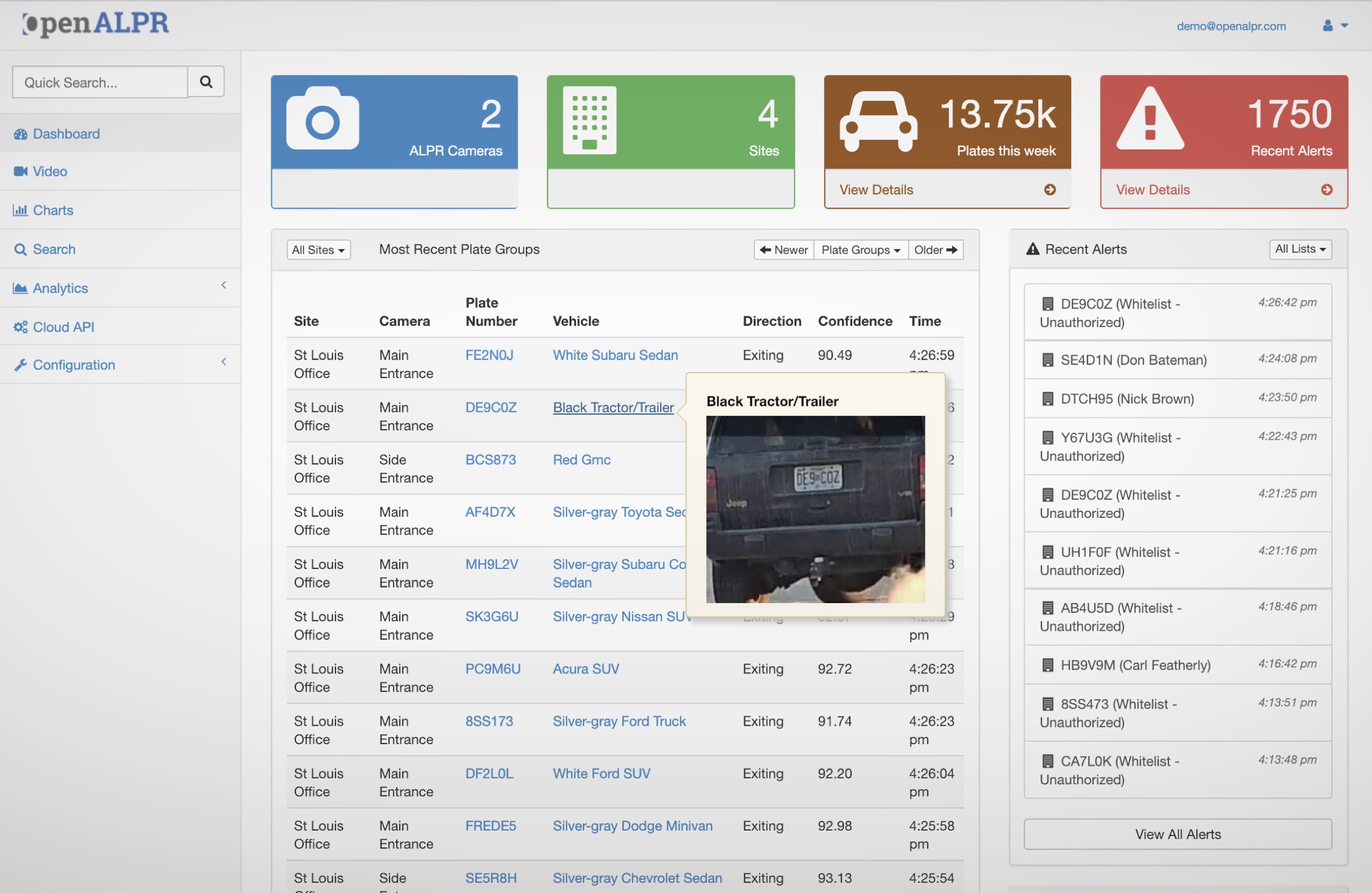Click the Older pagination button
Viewport: 1372px width, 893px height.
coord(935,250)
